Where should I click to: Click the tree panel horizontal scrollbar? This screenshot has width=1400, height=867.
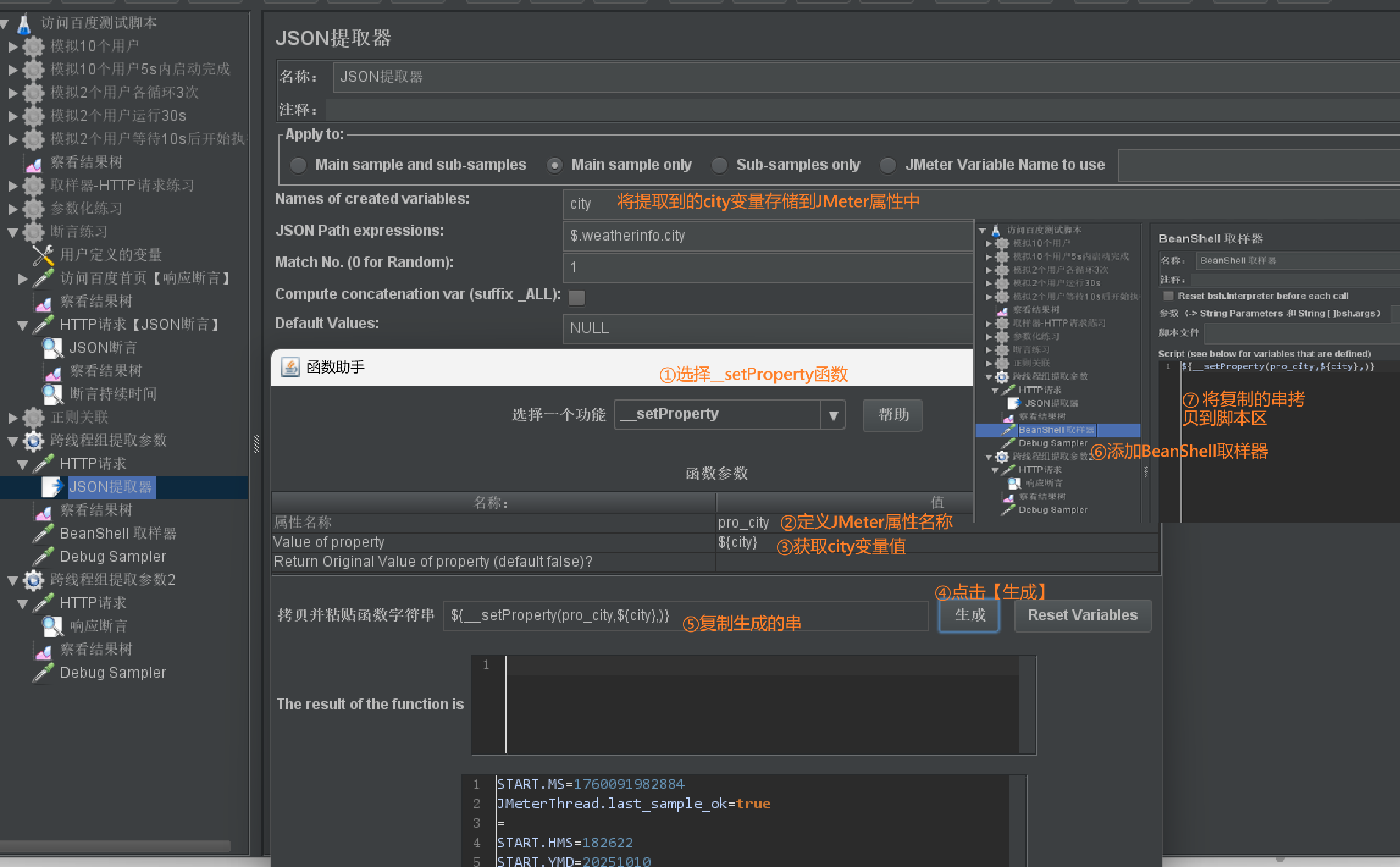[116, 846]
